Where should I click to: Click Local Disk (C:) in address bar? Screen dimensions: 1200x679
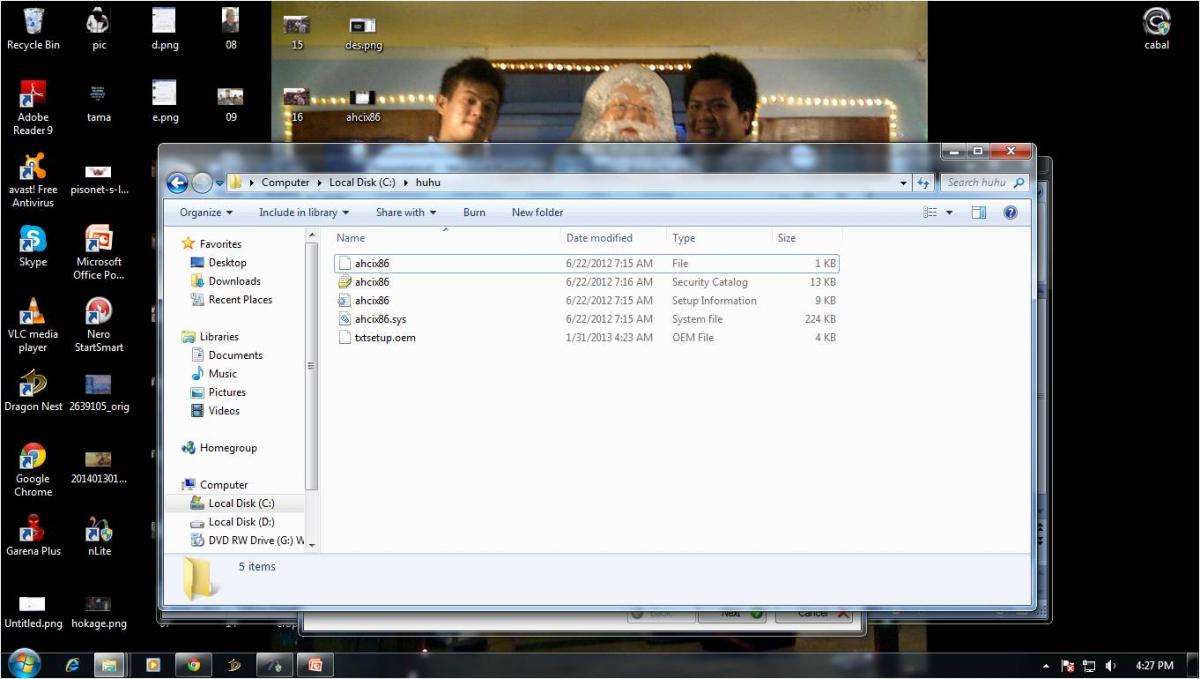pos(363,183)
